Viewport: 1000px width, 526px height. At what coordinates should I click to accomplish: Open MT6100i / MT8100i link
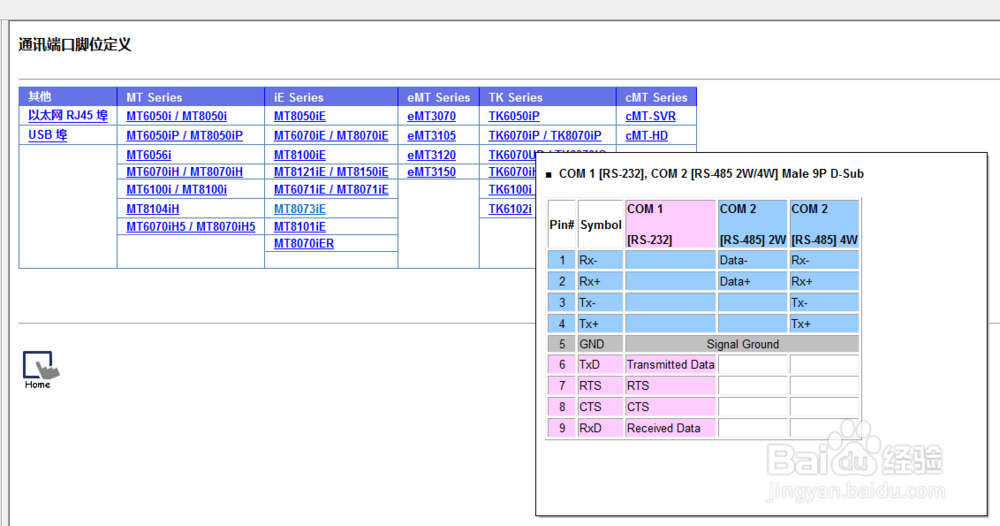pyautogui.click(x=177, y=189)
